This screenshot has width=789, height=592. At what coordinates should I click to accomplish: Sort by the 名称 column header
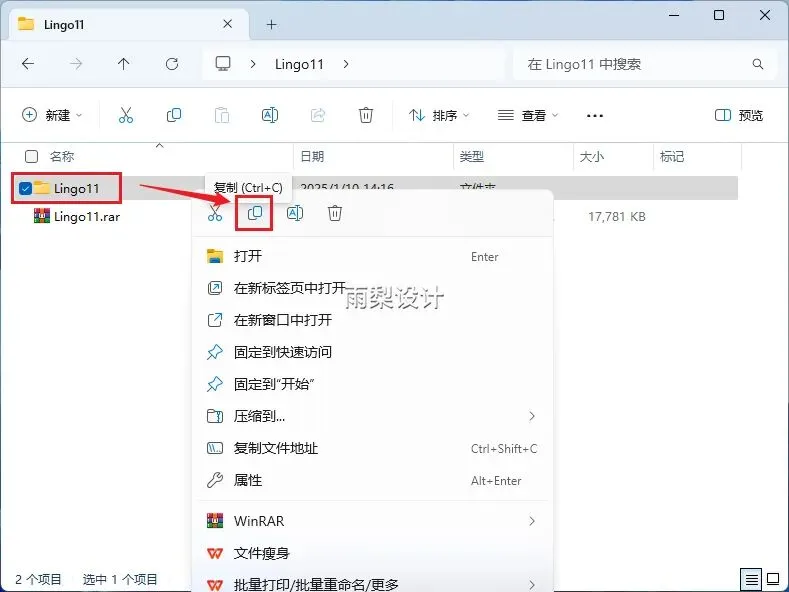(x=62, y=157)
